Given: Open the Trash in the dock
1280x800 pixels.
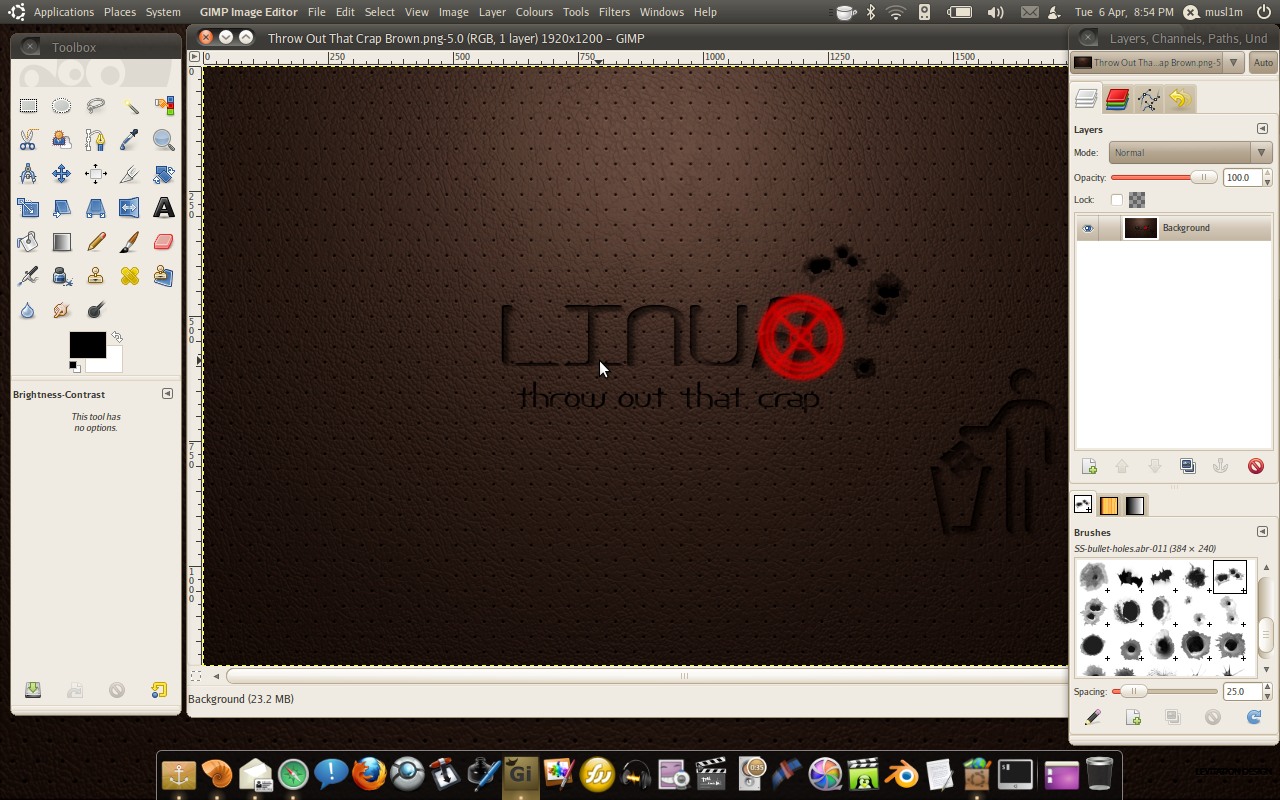Looking at the screenshot, I should pyautogui.click(x=1098, y=774).
